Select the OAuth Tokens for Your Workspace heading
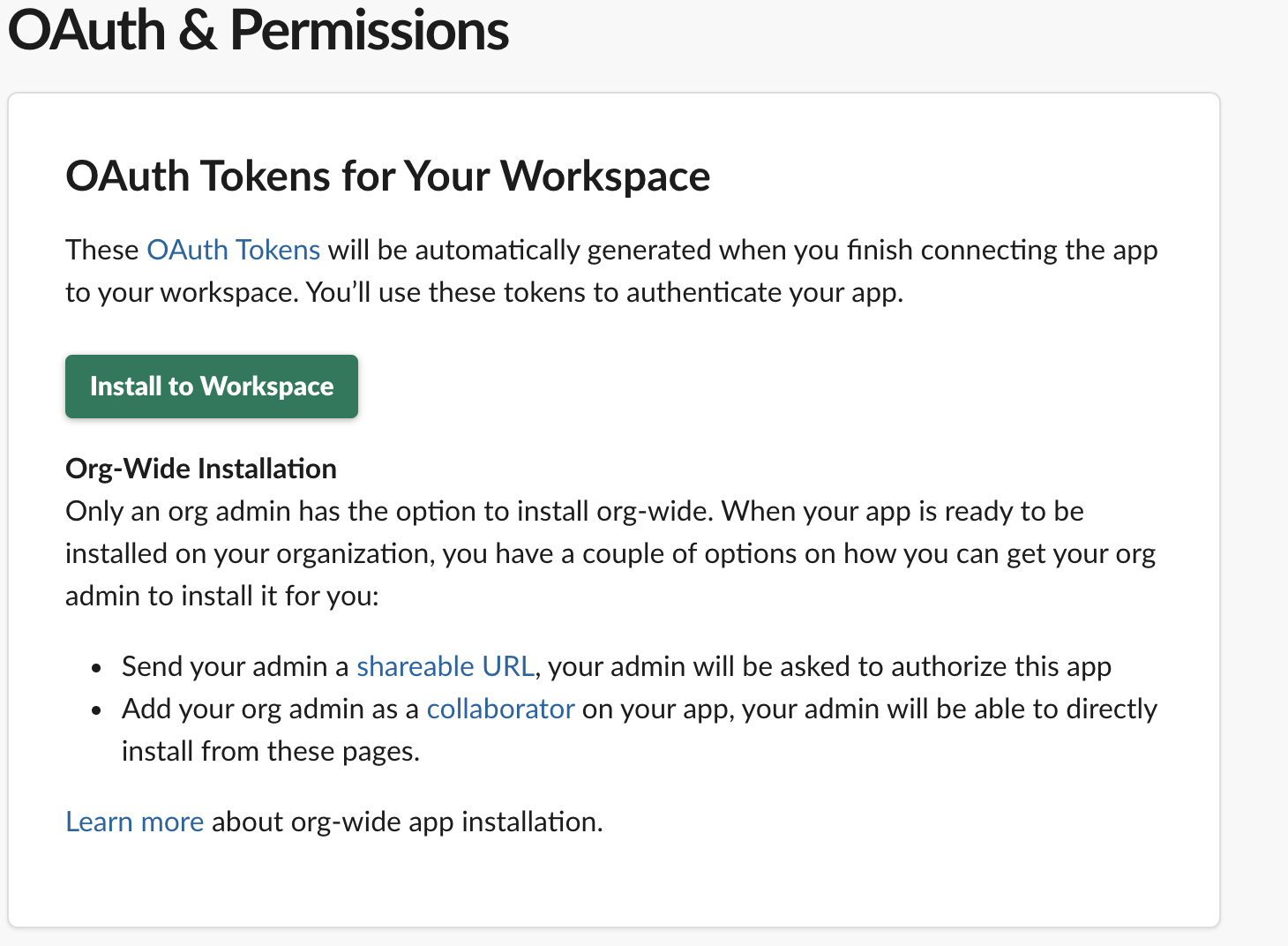This screenshot has width=1288, height=946. point(387,176)
